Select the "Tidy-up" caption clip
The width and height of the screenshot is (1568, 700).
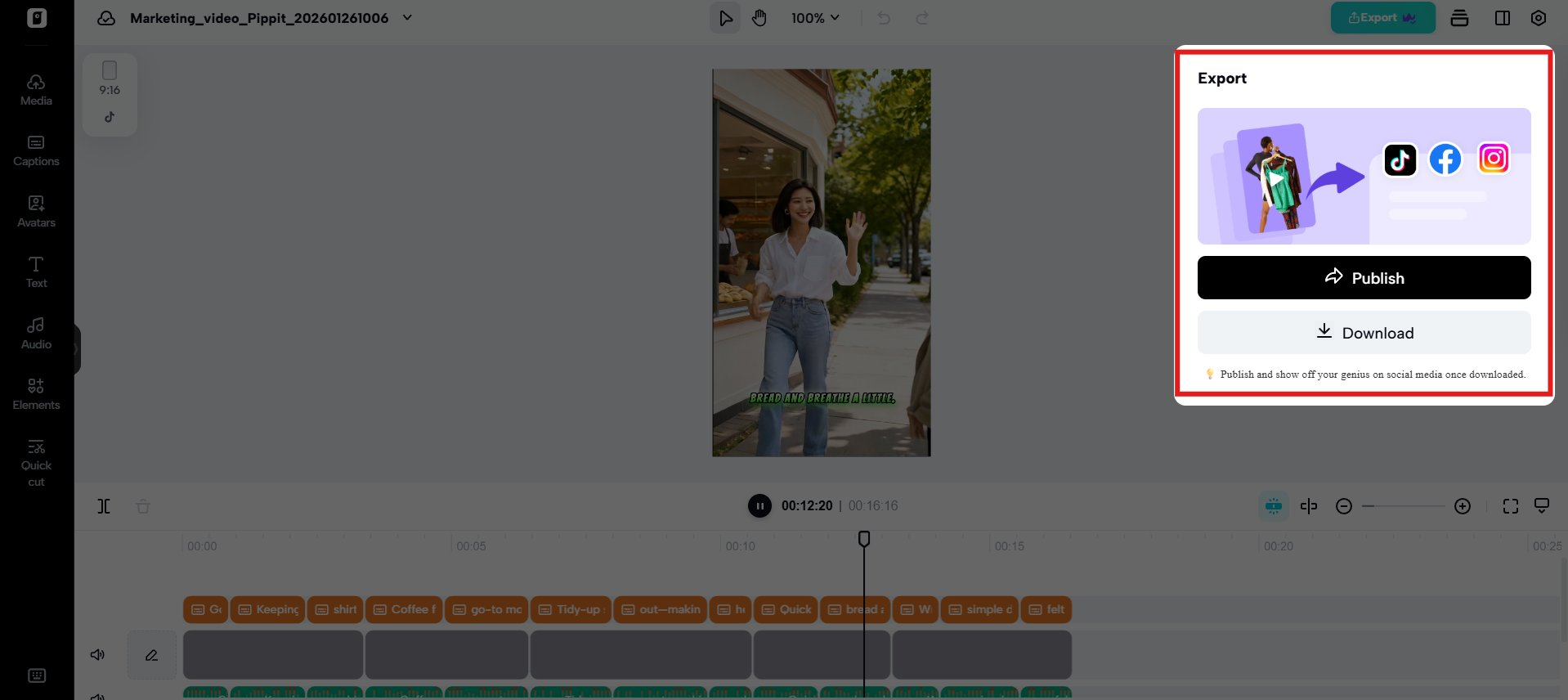tap(571, 609)
